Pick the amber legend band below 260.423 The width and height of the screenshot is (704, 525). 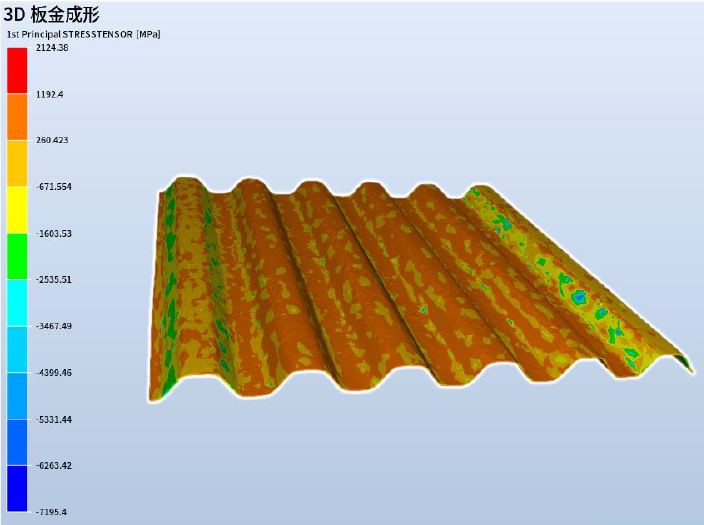(17, 163)
